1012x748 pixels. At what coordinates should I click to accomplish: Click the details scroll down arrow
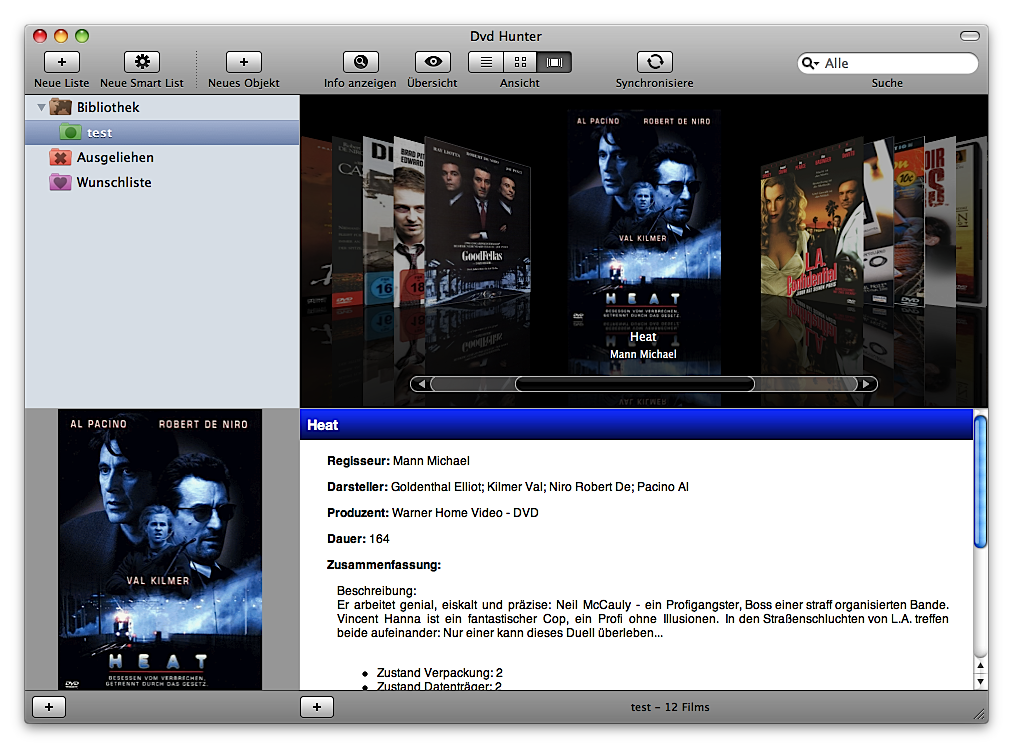(980, 682)
